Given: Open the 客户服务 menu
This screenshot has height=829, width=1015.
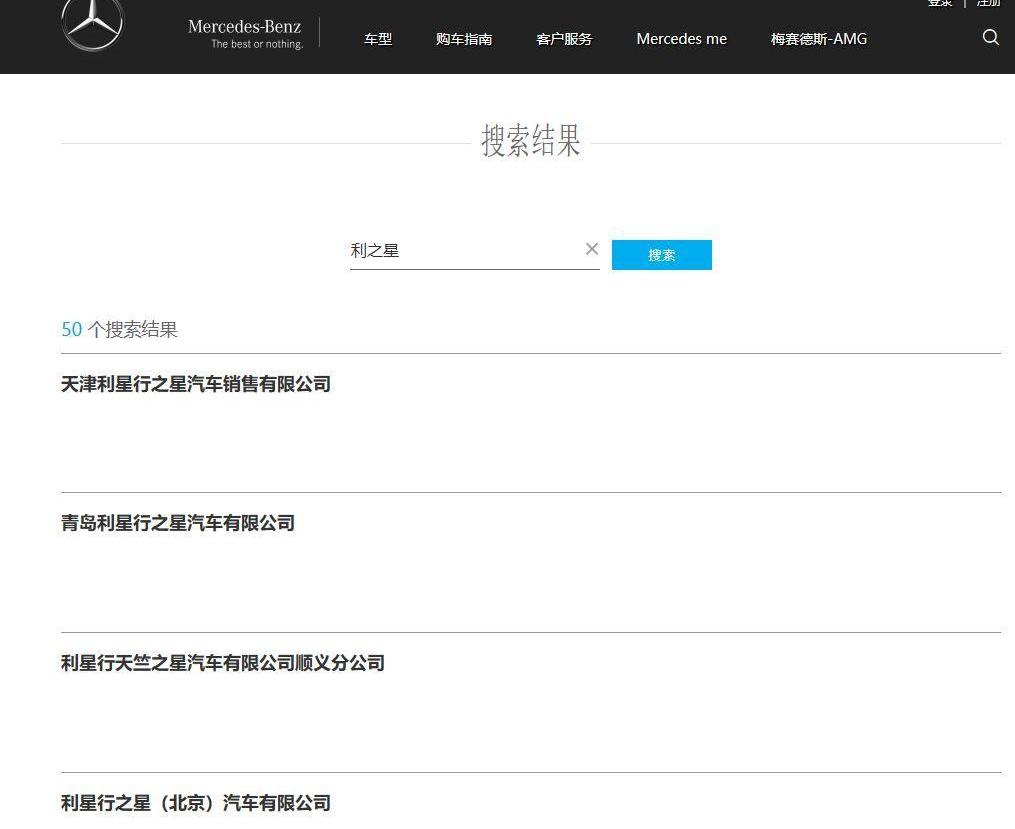Looking at the screenshot, I should click(564, 39).
